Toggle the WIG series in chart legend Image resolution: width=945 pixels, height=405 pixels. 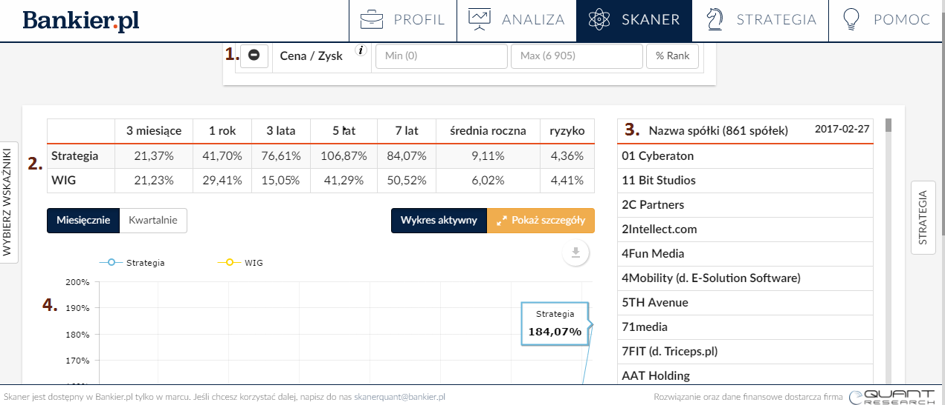[x=240, y=263]
